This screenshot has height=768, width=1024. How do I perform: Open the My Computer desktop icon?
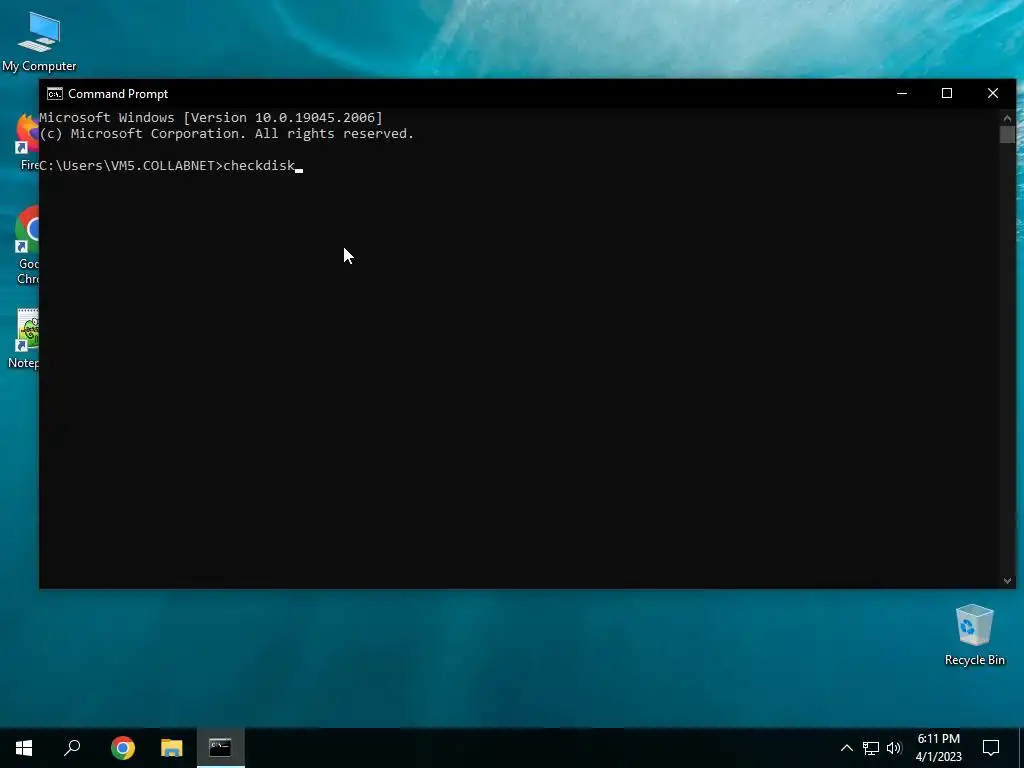[x=39, y=42]
